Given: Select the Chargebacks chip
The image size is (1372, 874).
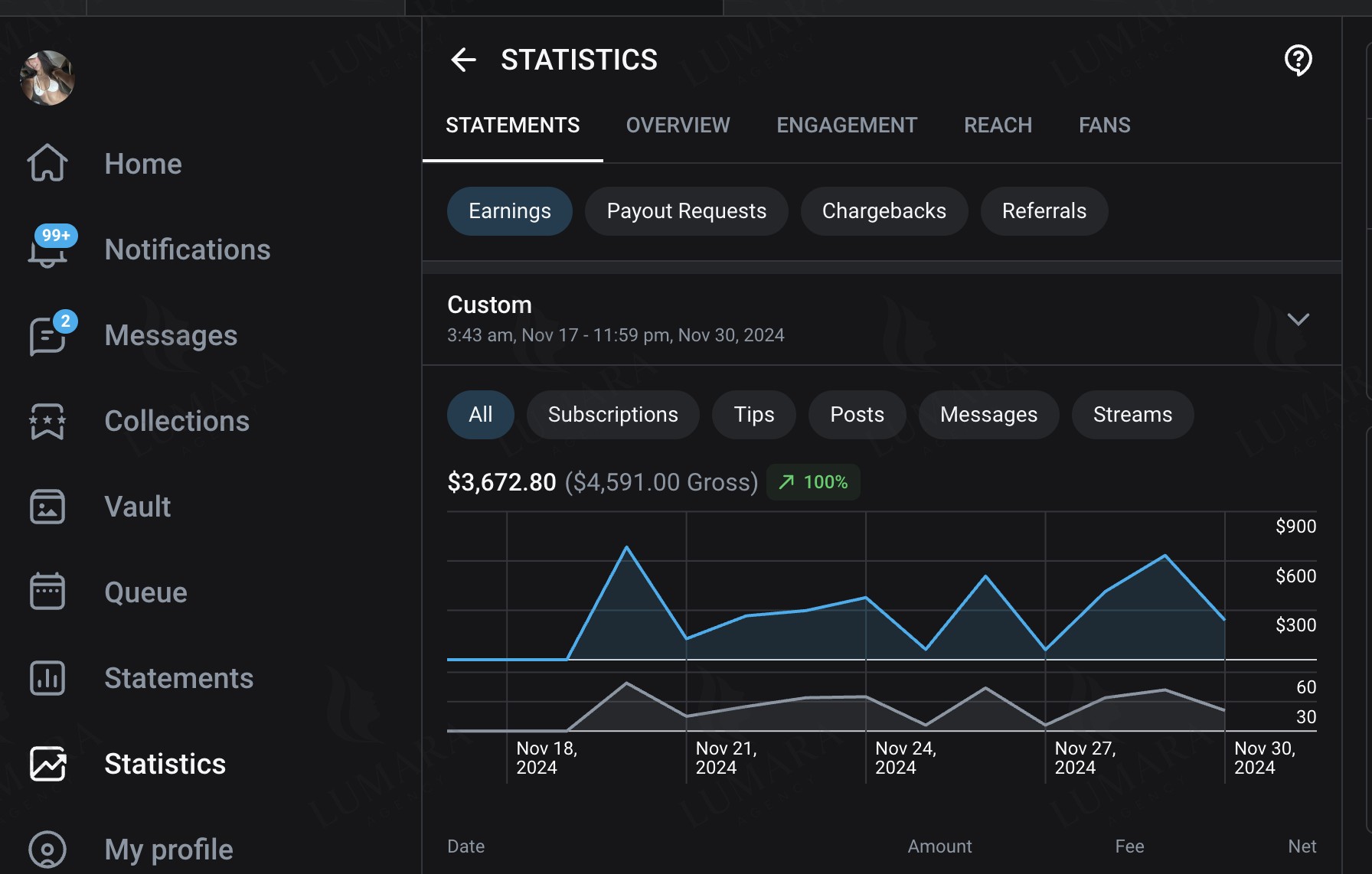Looking at the screenshot, I should 884,211.
